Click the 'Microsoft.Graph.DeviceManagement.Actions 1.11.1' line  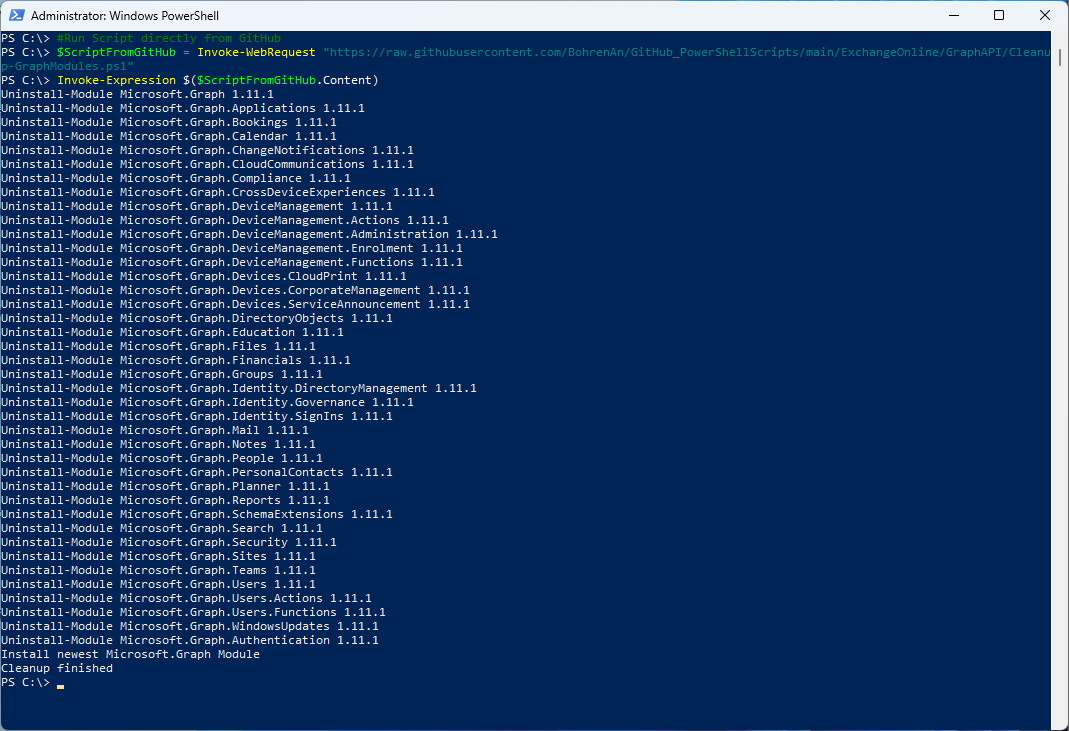point(225,220)
